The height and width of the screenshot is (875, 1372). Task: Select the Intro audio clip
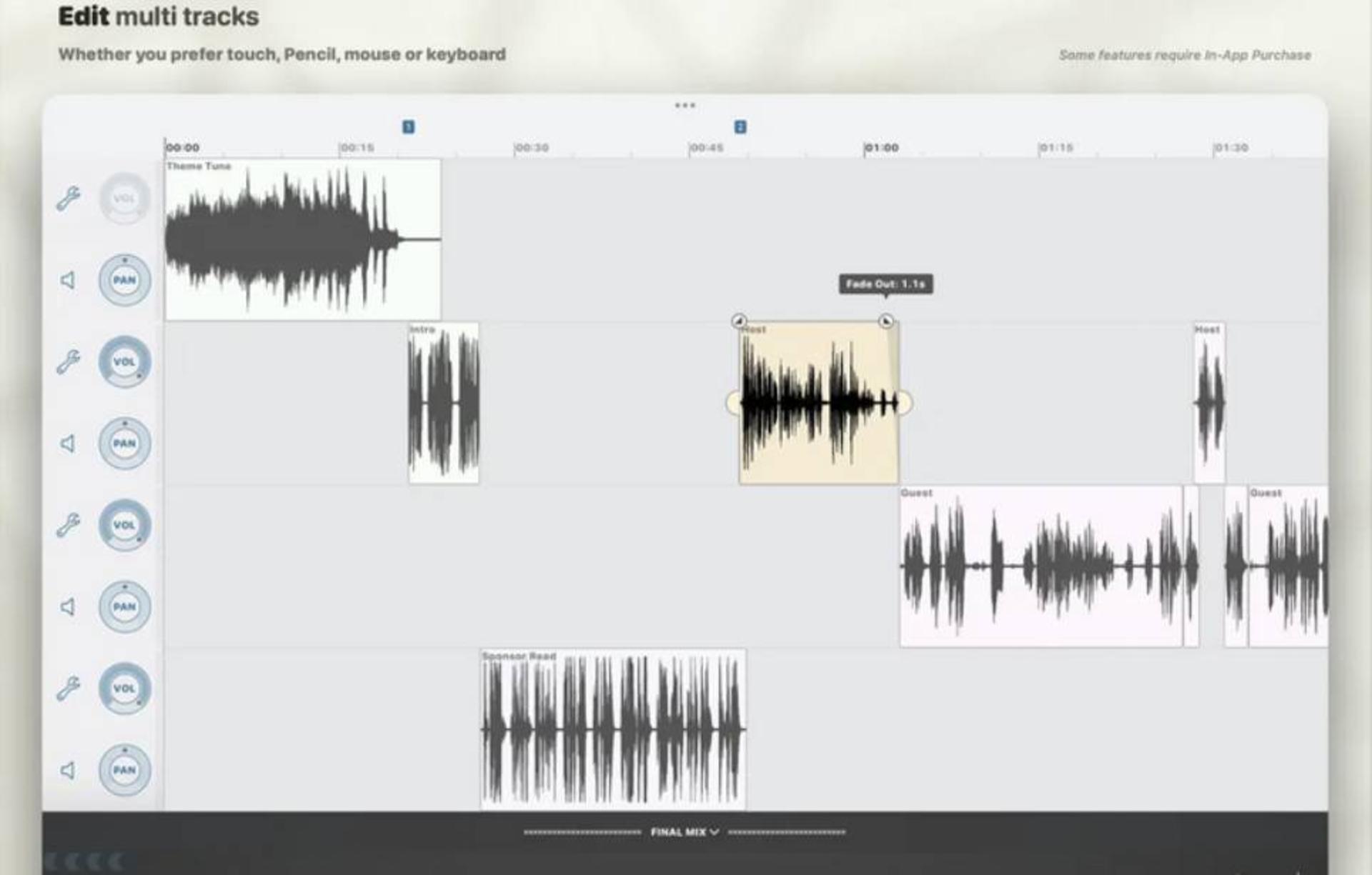pos(444,403)
